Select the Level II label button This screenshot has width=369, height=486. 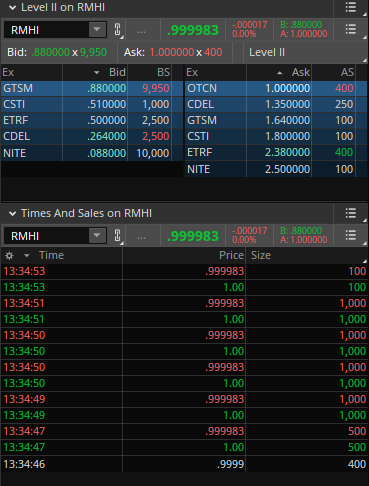click(267, 52)
